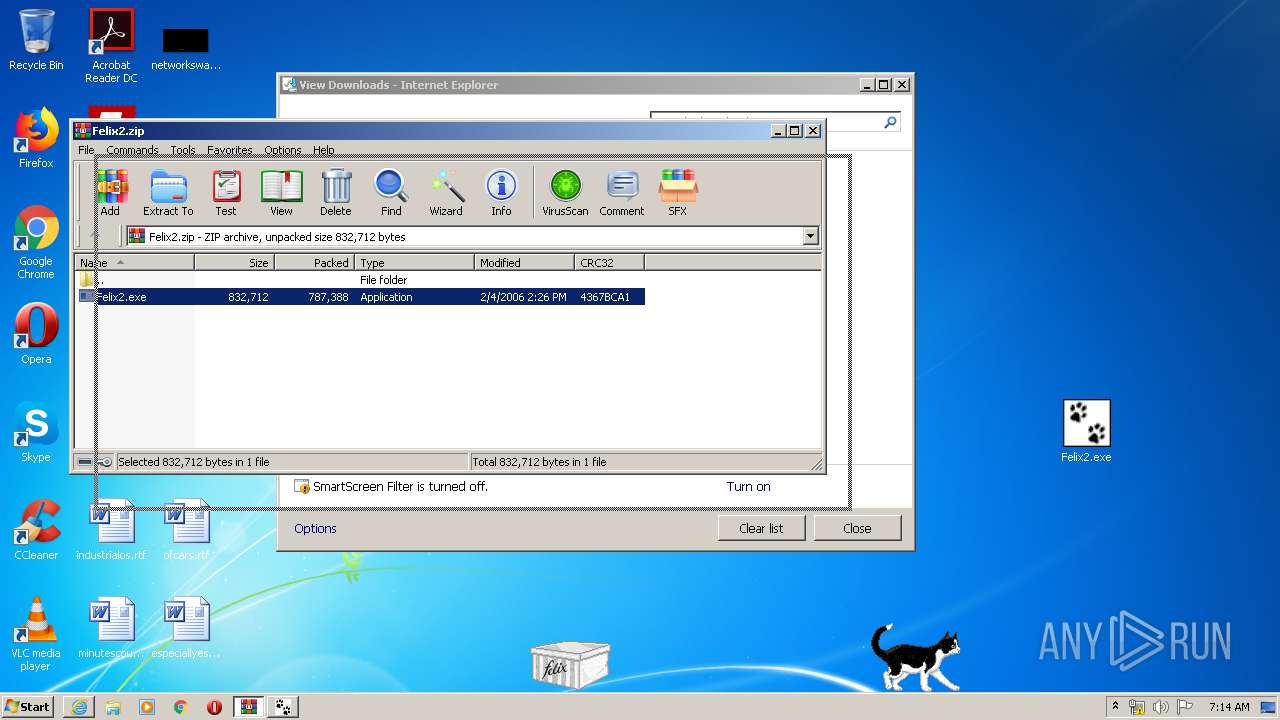Click the Add toolbar icon in WinRAR
Screen dimensions: 1280x720
point(111,193)
